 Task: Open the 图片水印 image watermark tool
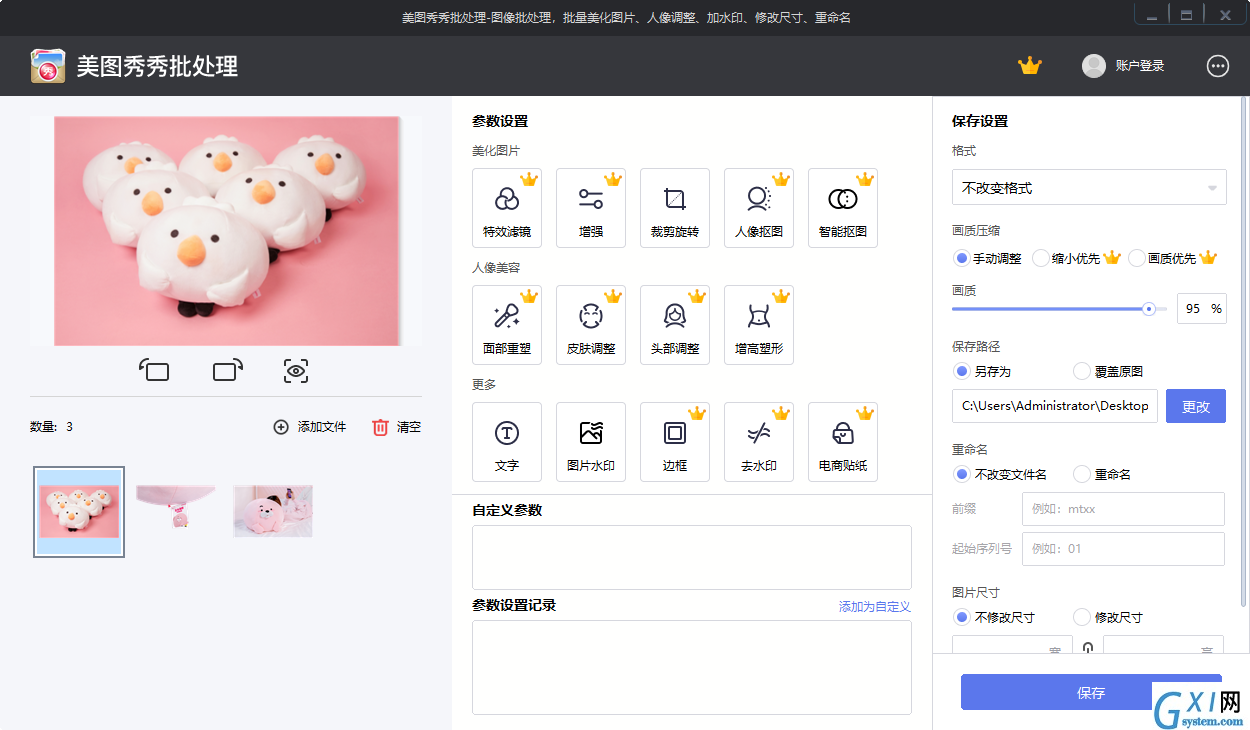591,442
